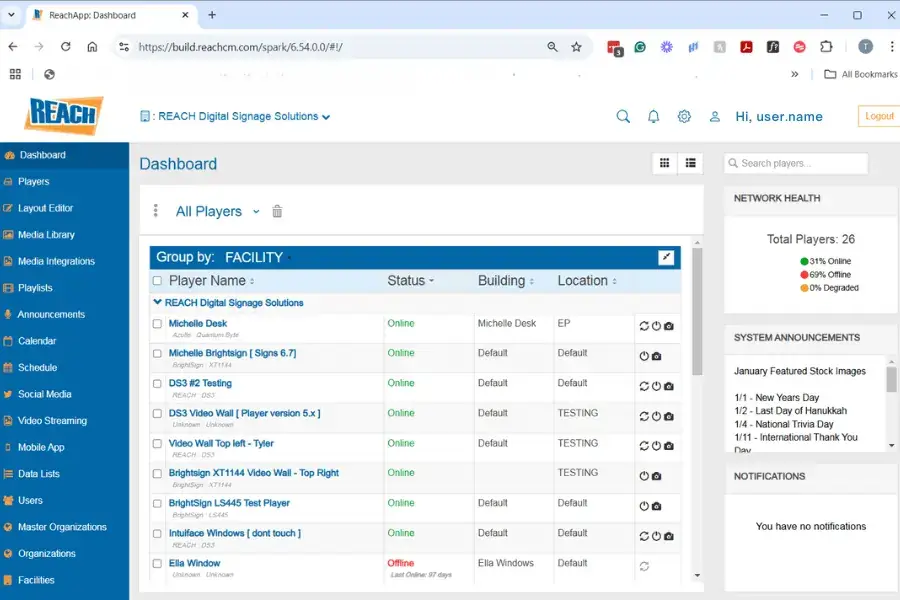This screenshot has width=900, height=600.
Task: Switch to grid view of players
Action: 664,162
